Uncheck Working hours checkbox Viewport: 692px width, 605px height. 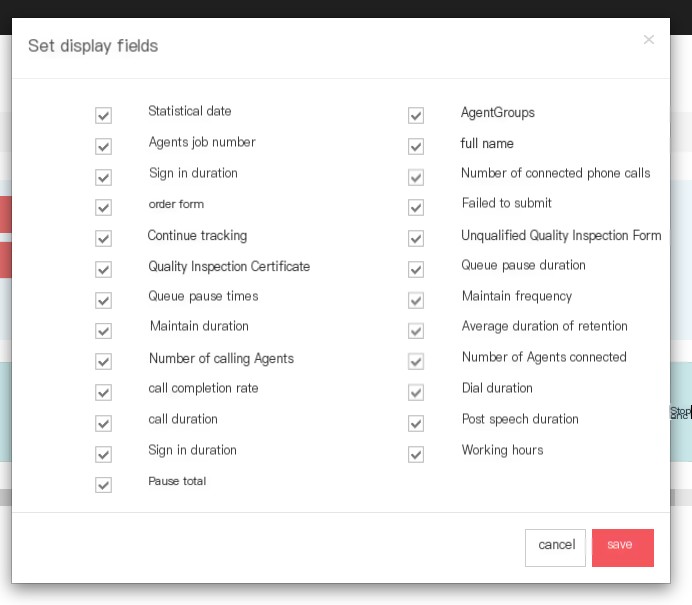416,455
